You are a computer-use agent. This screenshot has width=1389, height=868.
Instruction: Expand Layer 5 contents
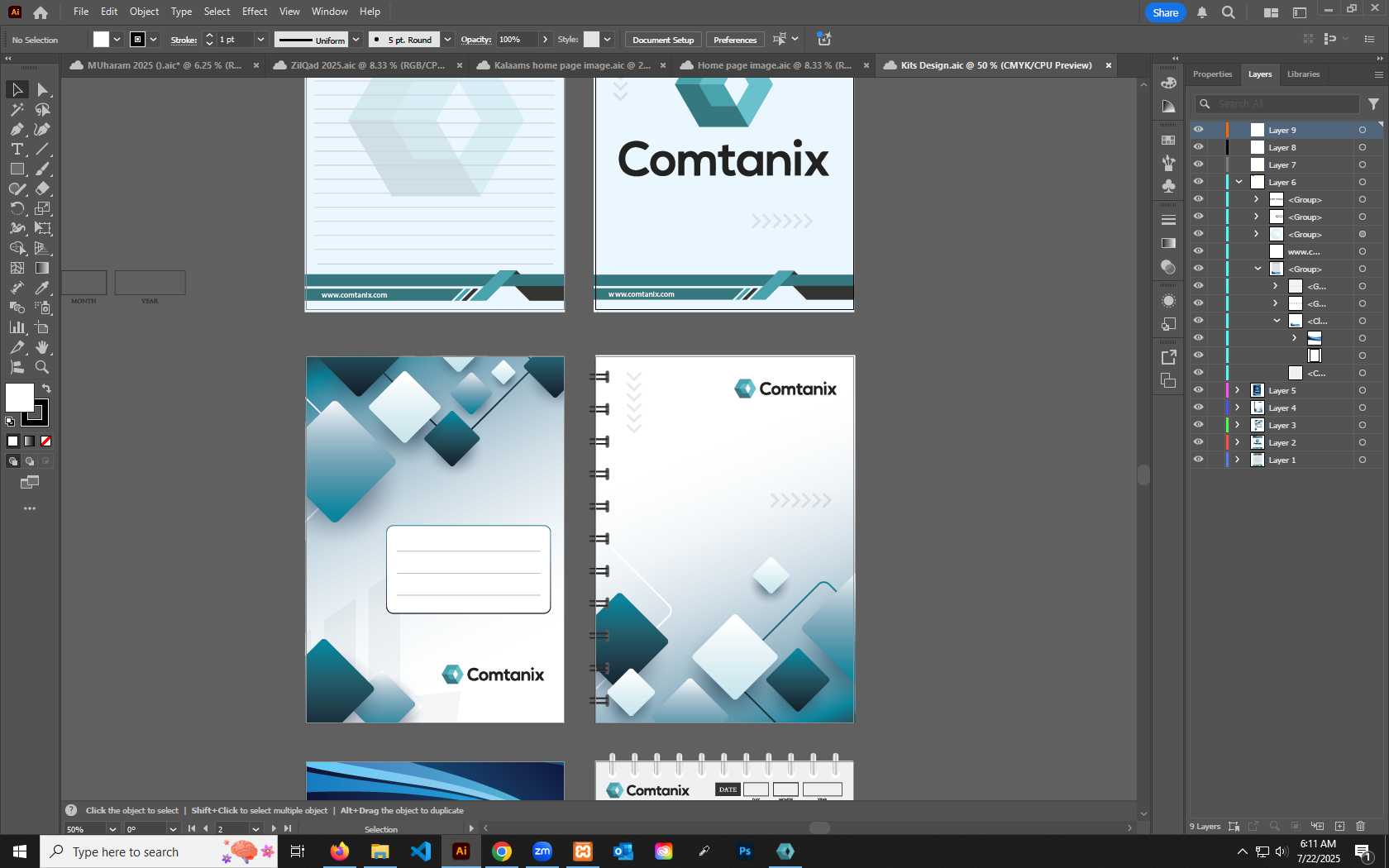pyautogui.click(x=1238, y=390)
